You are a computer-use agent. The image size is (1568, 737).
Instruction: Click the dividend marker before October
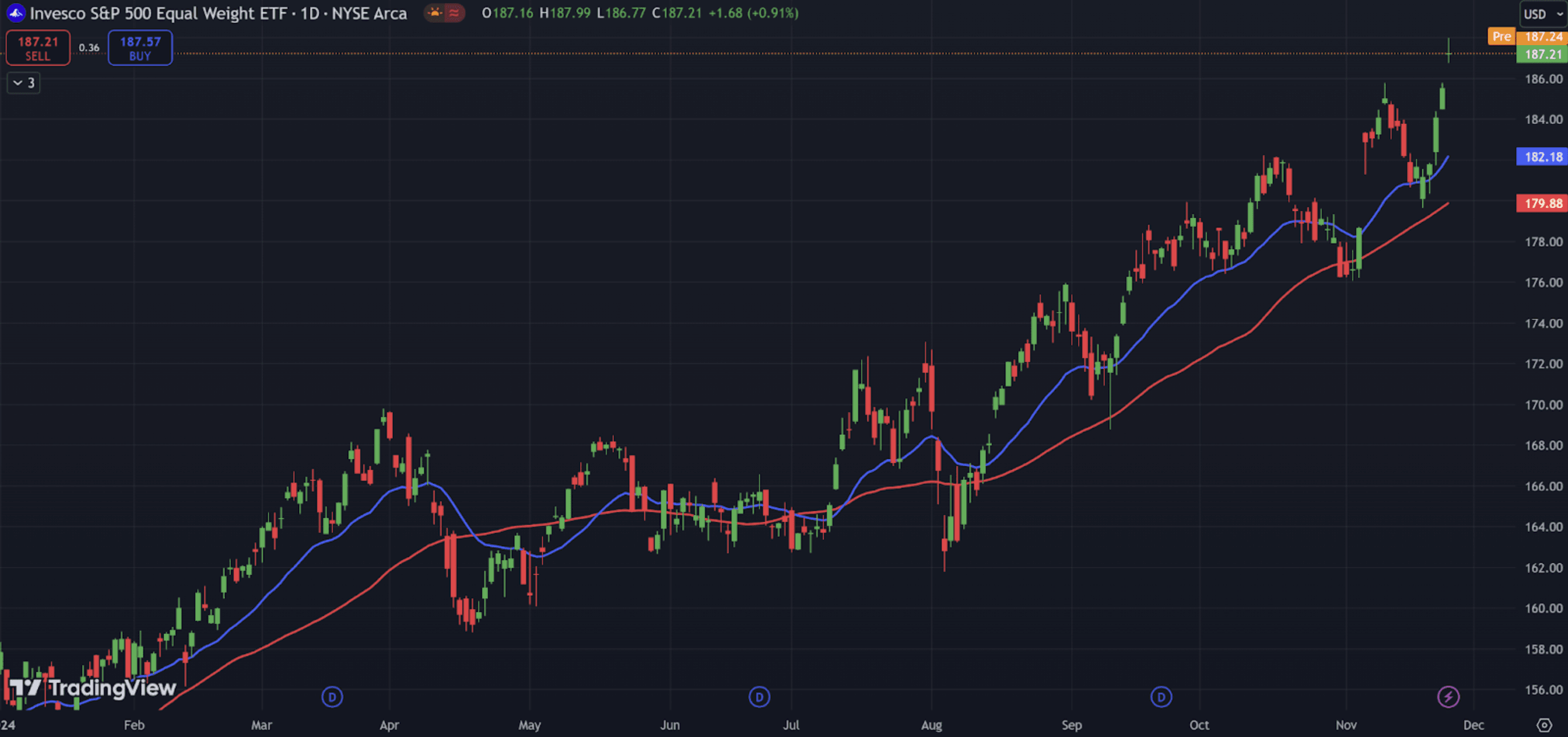pos(1161,697)
